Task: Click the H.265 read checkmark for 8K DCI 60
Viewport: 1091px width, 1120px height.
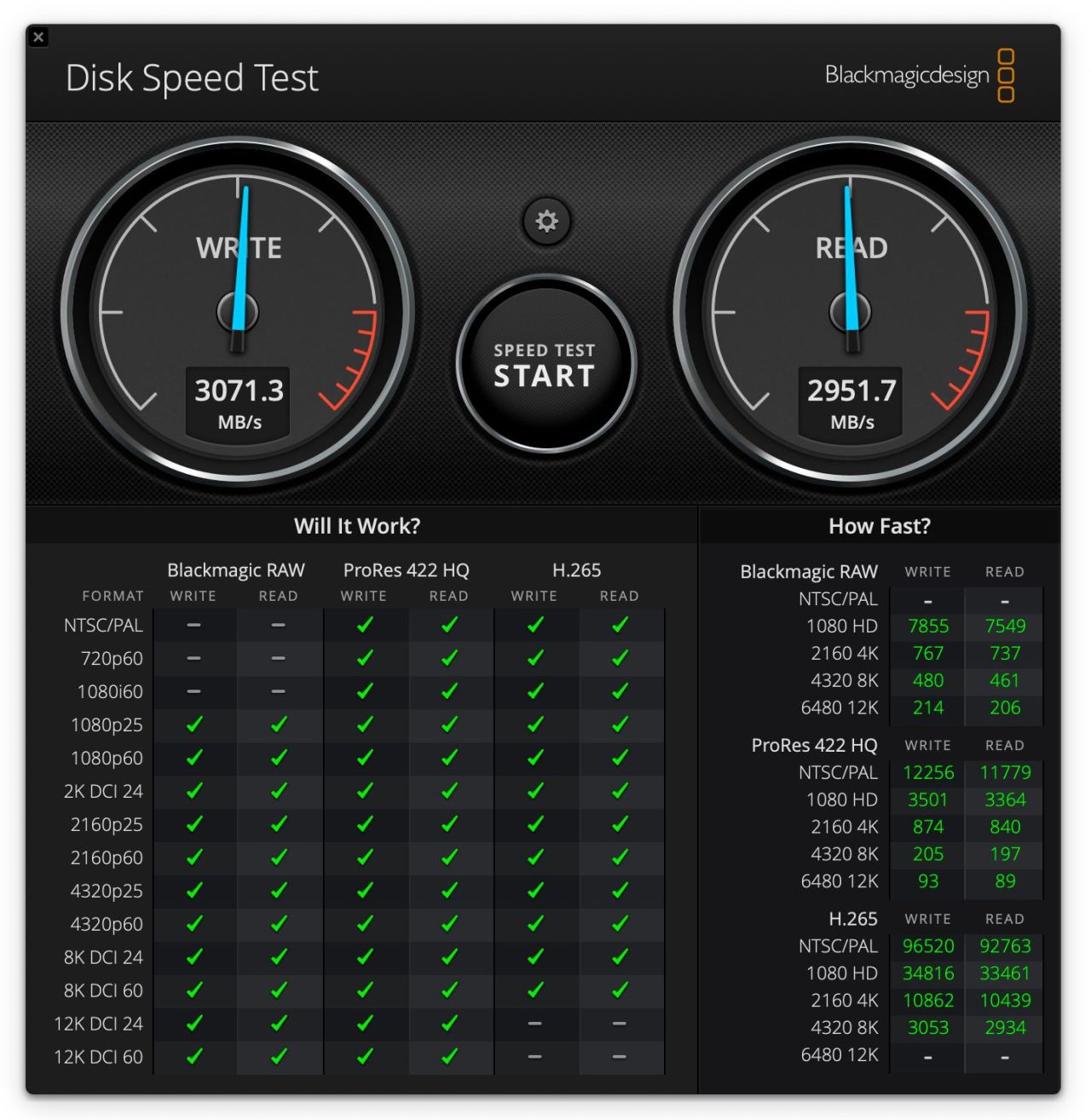Action: [x=620, y=990]
